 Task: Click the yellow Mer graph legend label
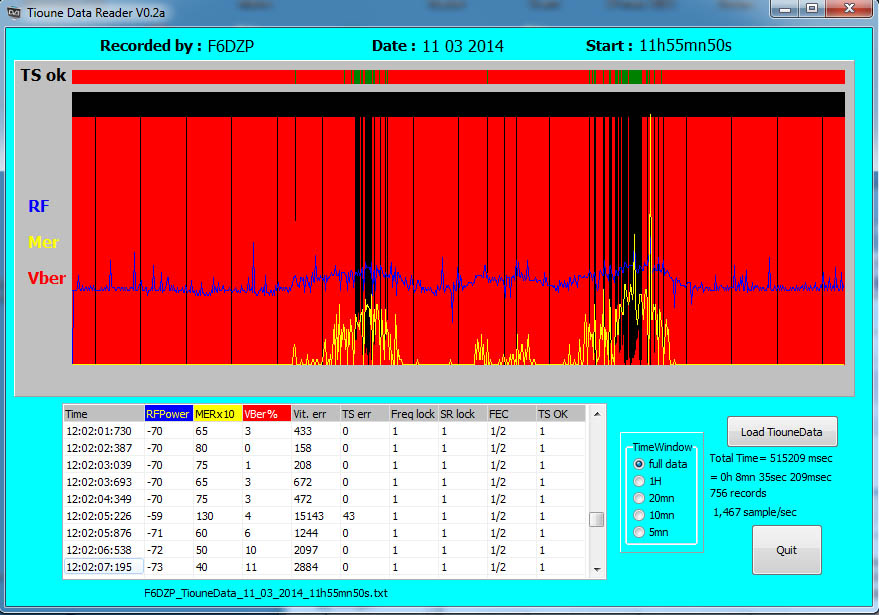pyautogui.click(x=44, y=242)
